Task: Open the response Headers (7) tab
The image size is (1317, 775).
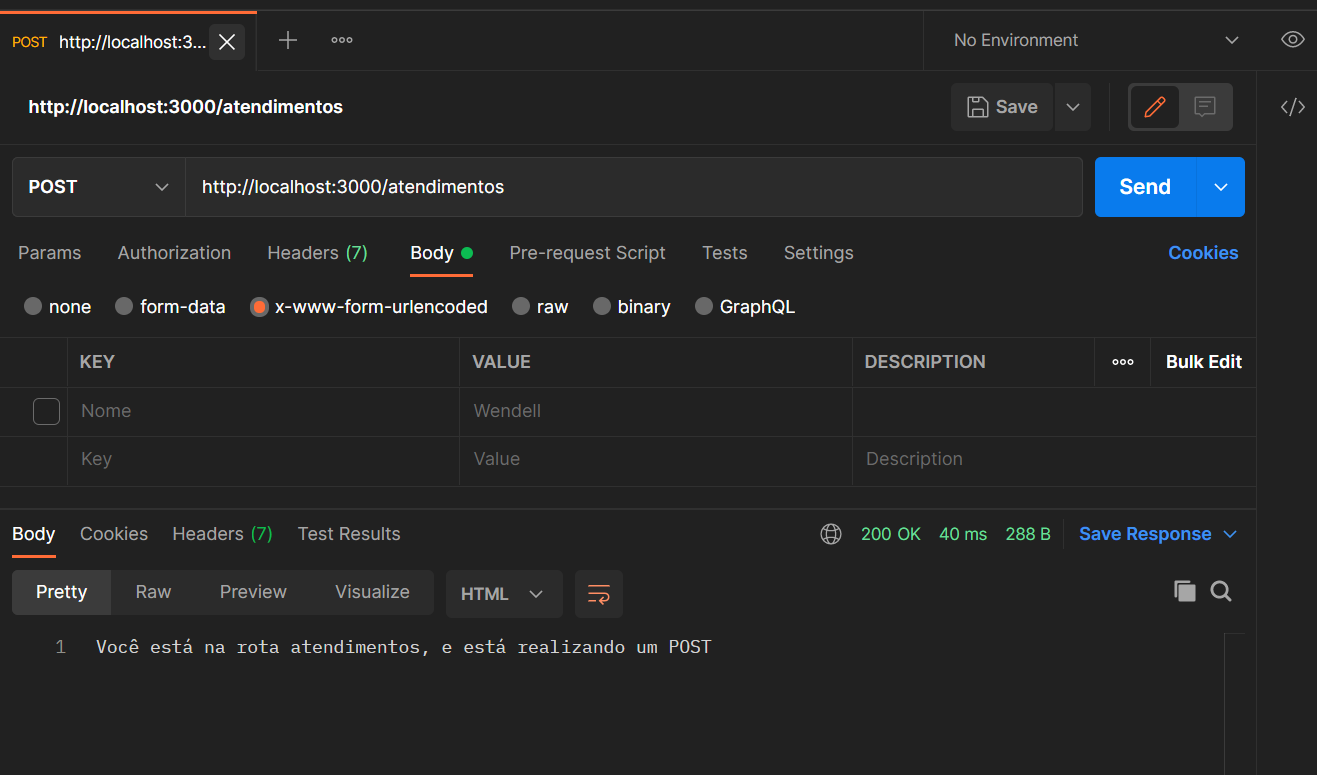Action: tap(222, 534)
